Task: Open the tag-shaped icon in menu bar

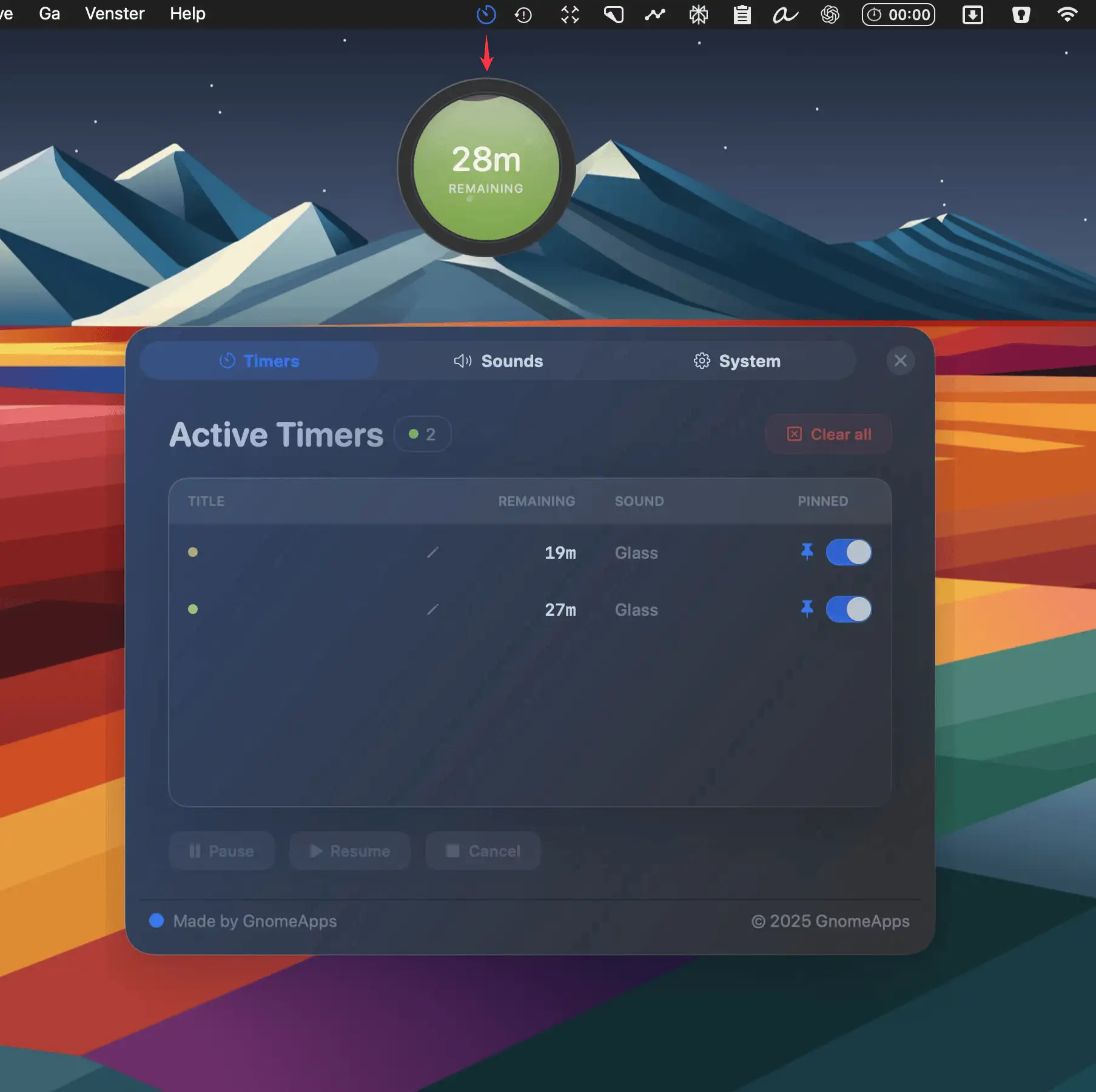Action: [x=614, y=15]
